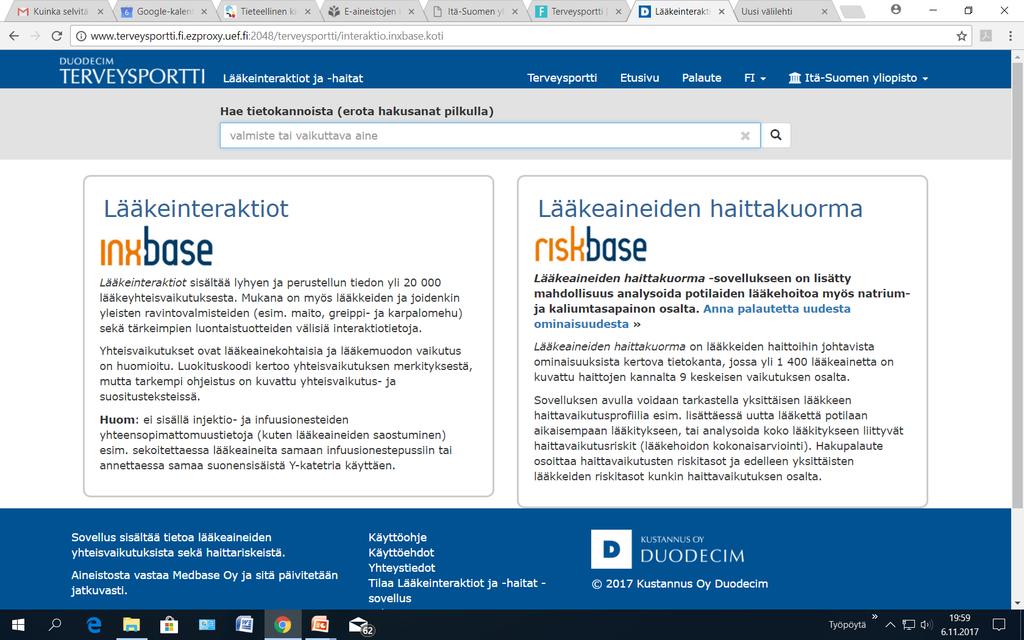This screenshot has height=640, width=1024.
Task: Switch to the Terveysportti tab
Action: 577,12
